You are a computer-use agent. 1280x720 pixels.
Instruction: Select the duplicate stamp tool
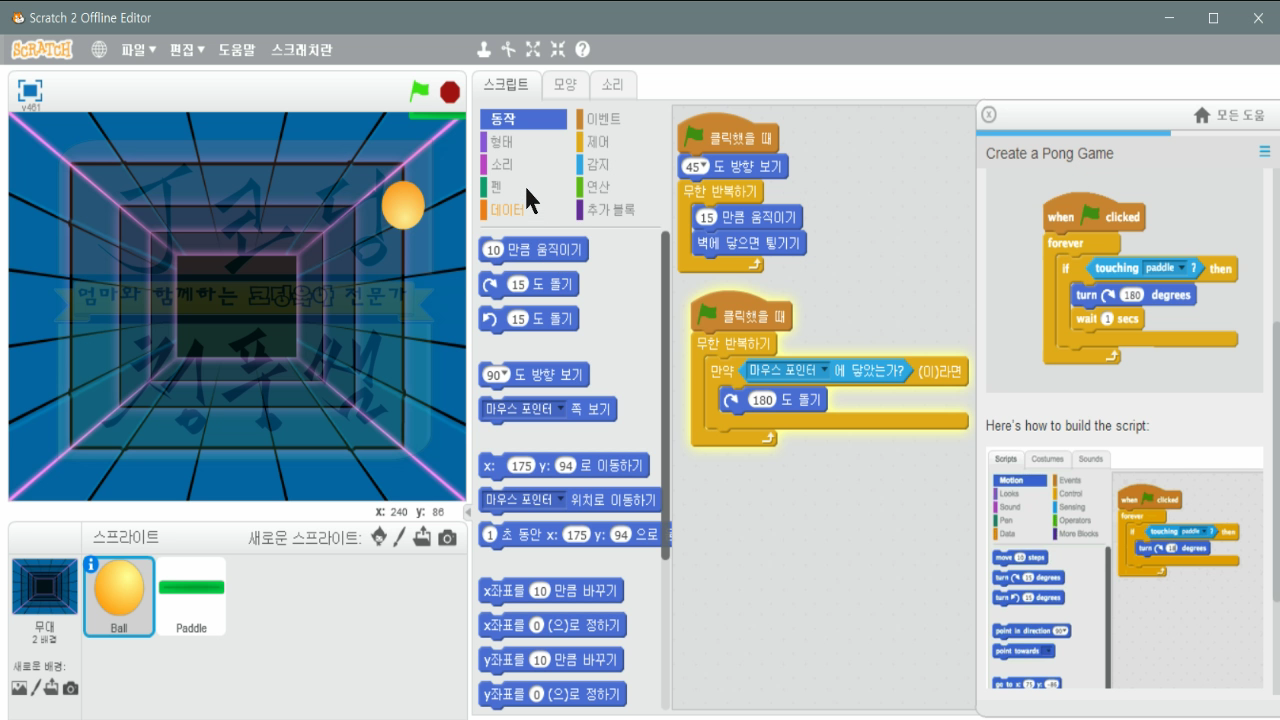[x=484, y=48]
